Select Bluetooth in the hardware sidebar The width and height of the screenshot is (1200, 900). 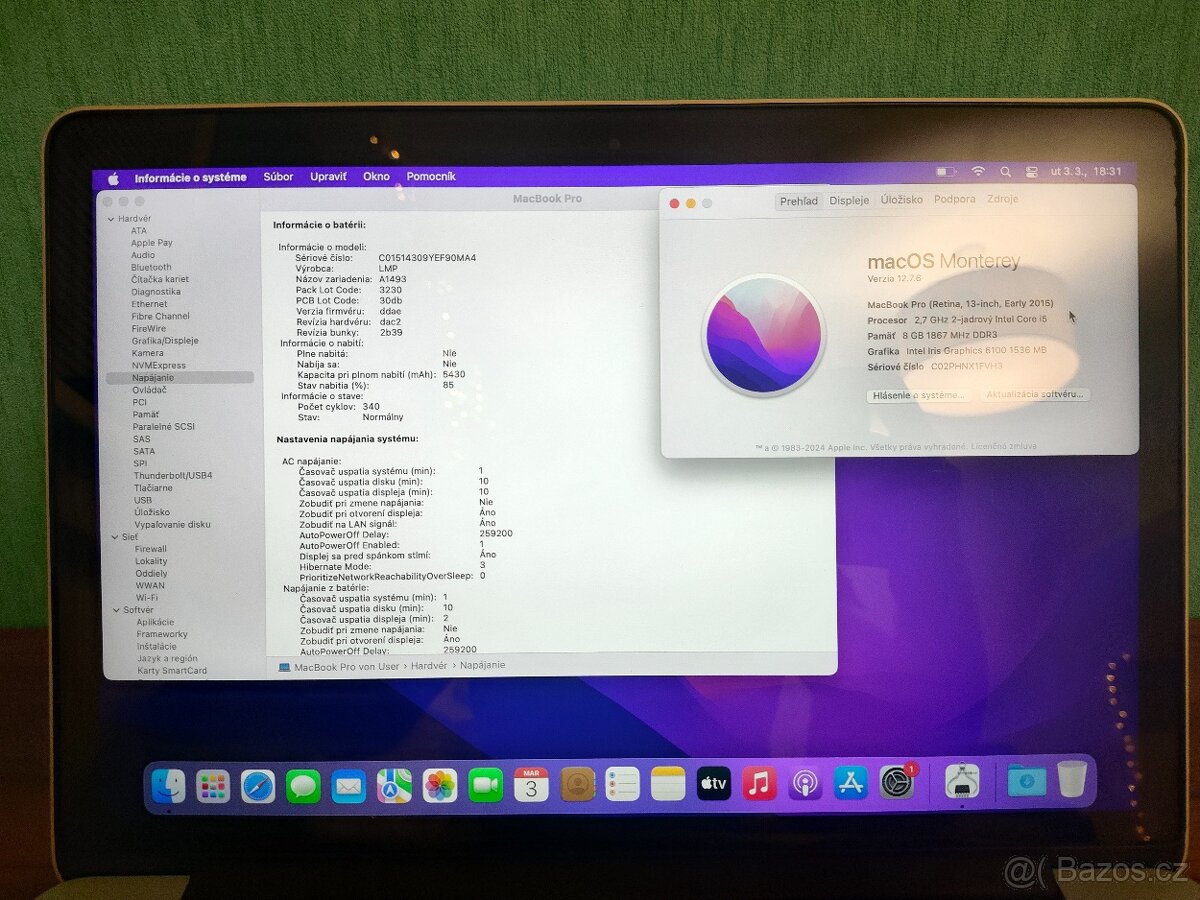click(151, 266)
